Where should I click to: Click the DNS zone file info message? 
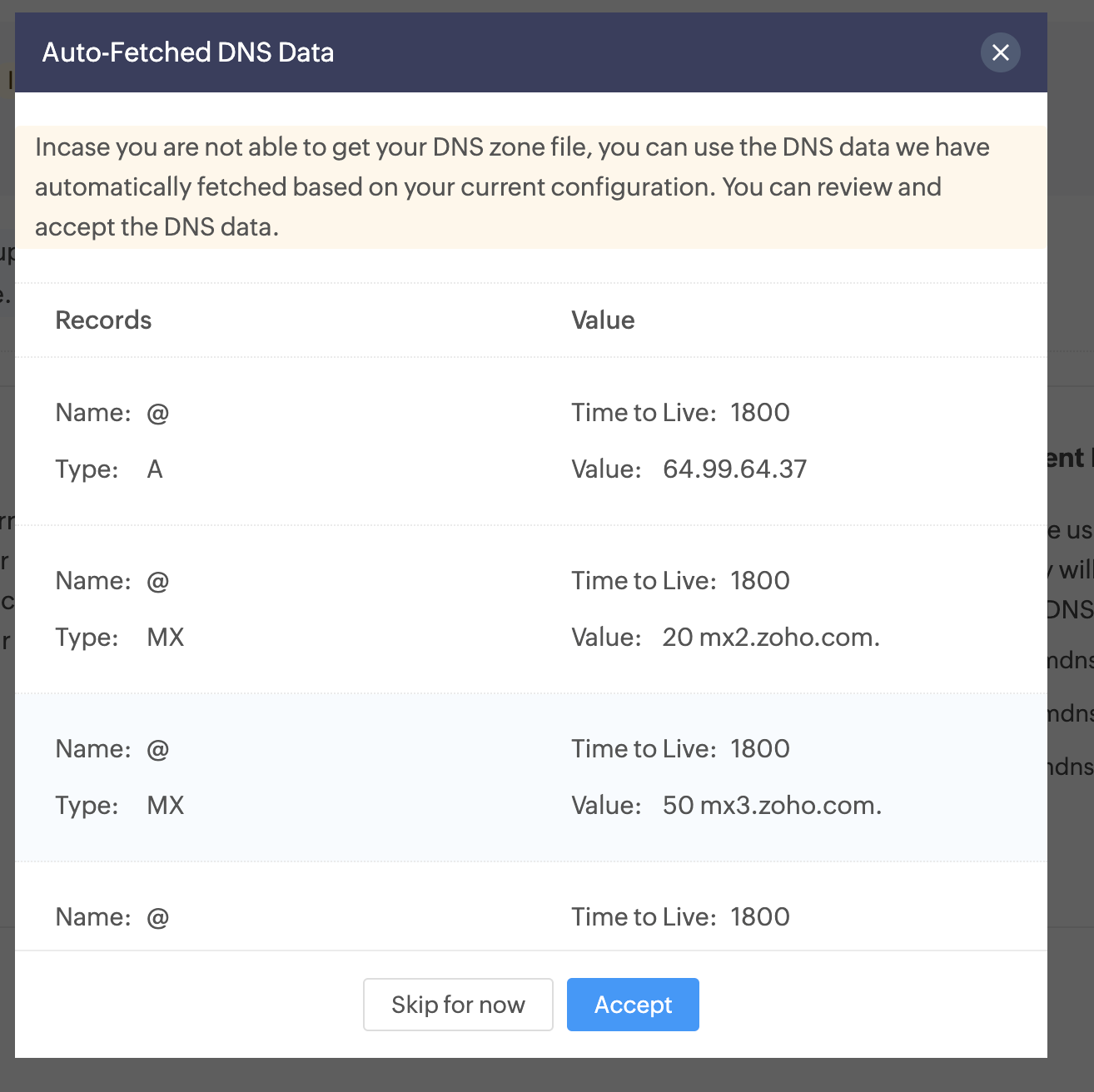click(530, 187)
